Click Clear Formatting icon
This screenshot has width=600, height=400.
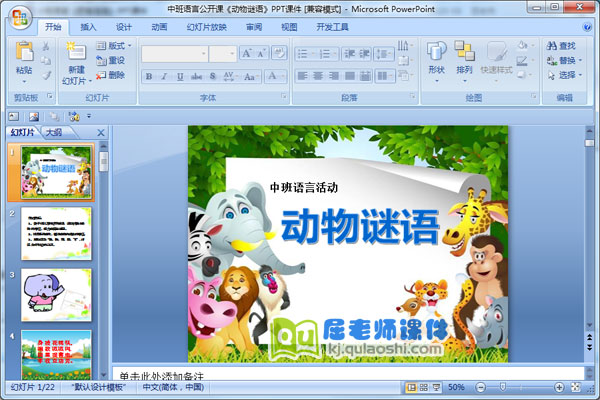[279, 53]
